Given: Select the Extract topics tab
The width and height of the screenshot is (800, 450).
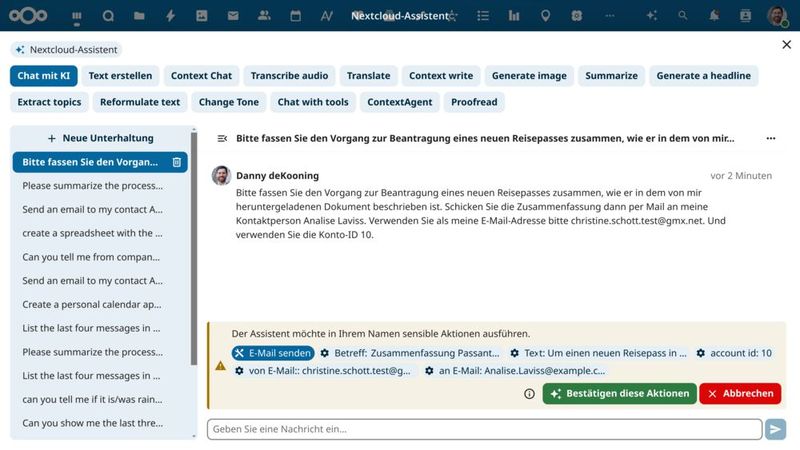Looking at the screenshot, I should click(x=49, y=102).
